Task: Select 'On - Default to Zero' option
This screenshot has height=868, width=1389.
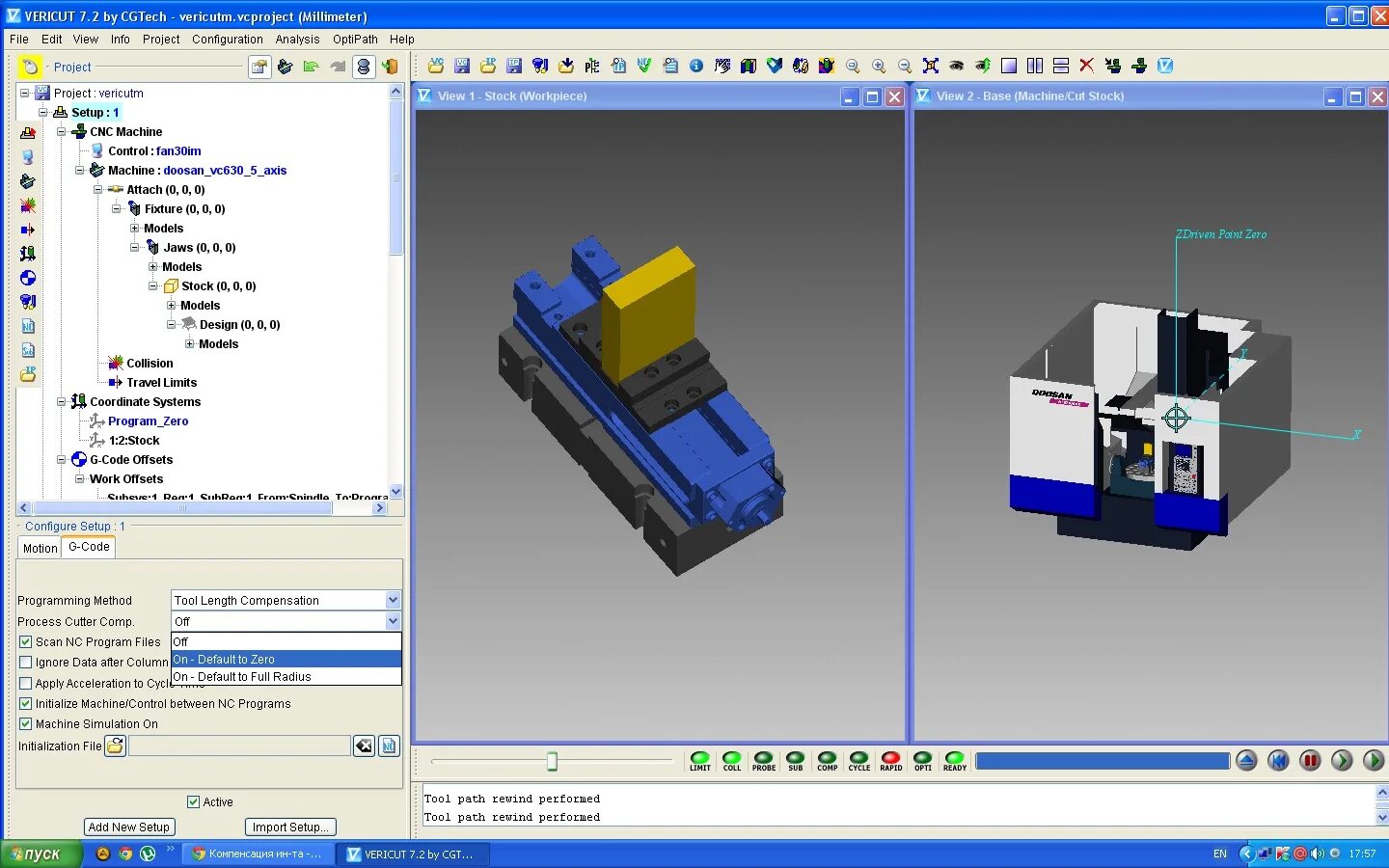Action: (286, 659)
